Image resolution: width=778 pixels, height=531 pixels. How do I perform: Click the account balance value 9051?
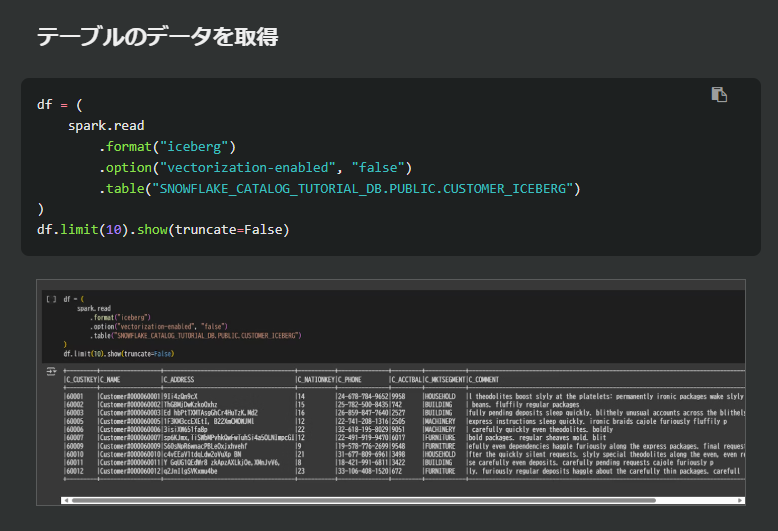398,430
